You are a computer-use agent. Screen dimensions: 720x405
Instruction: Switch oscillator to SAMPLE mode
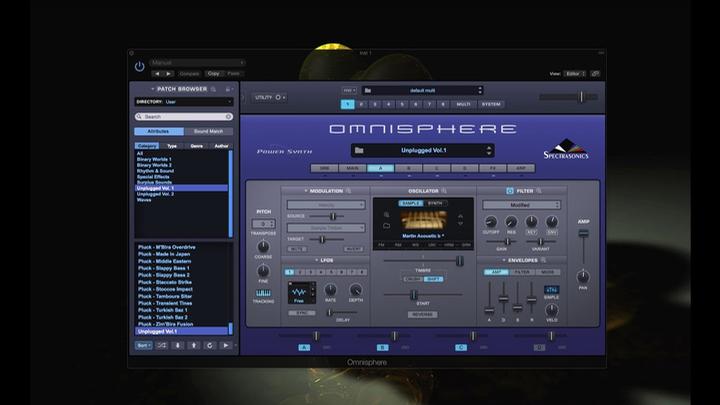(411, 203)
